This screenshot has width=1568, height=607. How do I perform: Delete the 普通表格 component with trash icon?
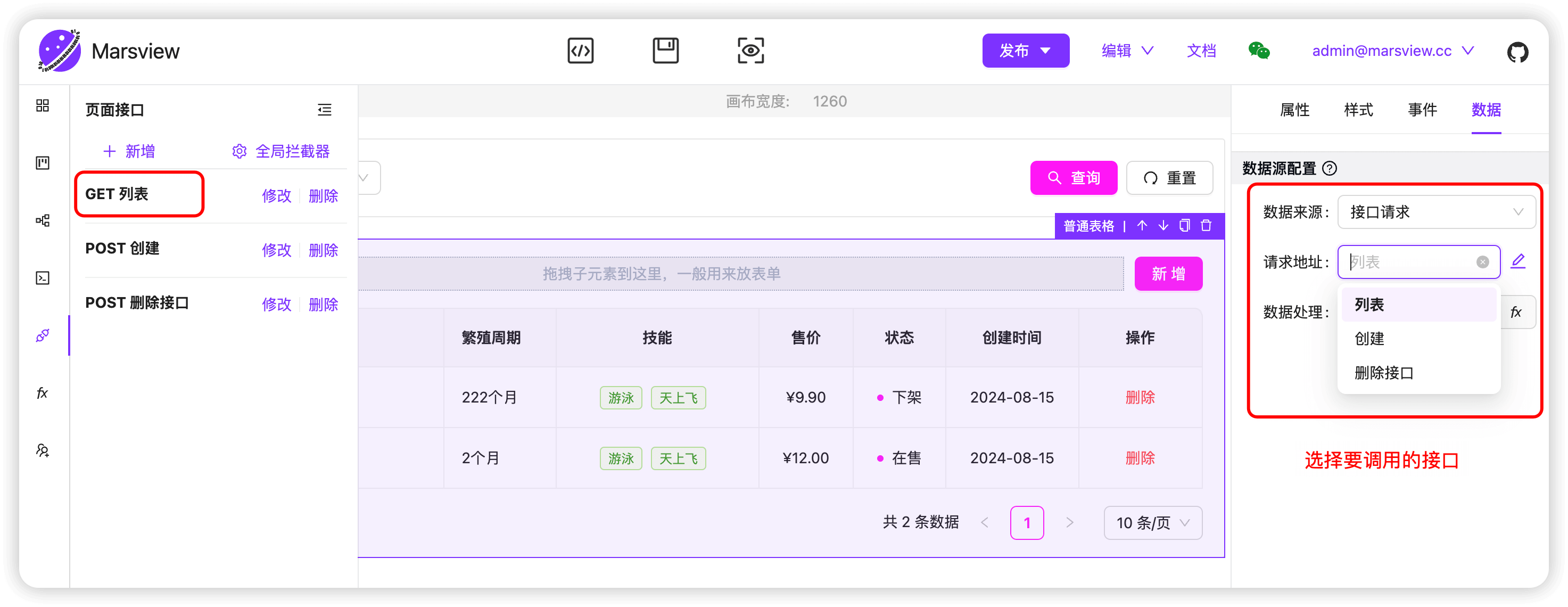(x=1206, y=225)
